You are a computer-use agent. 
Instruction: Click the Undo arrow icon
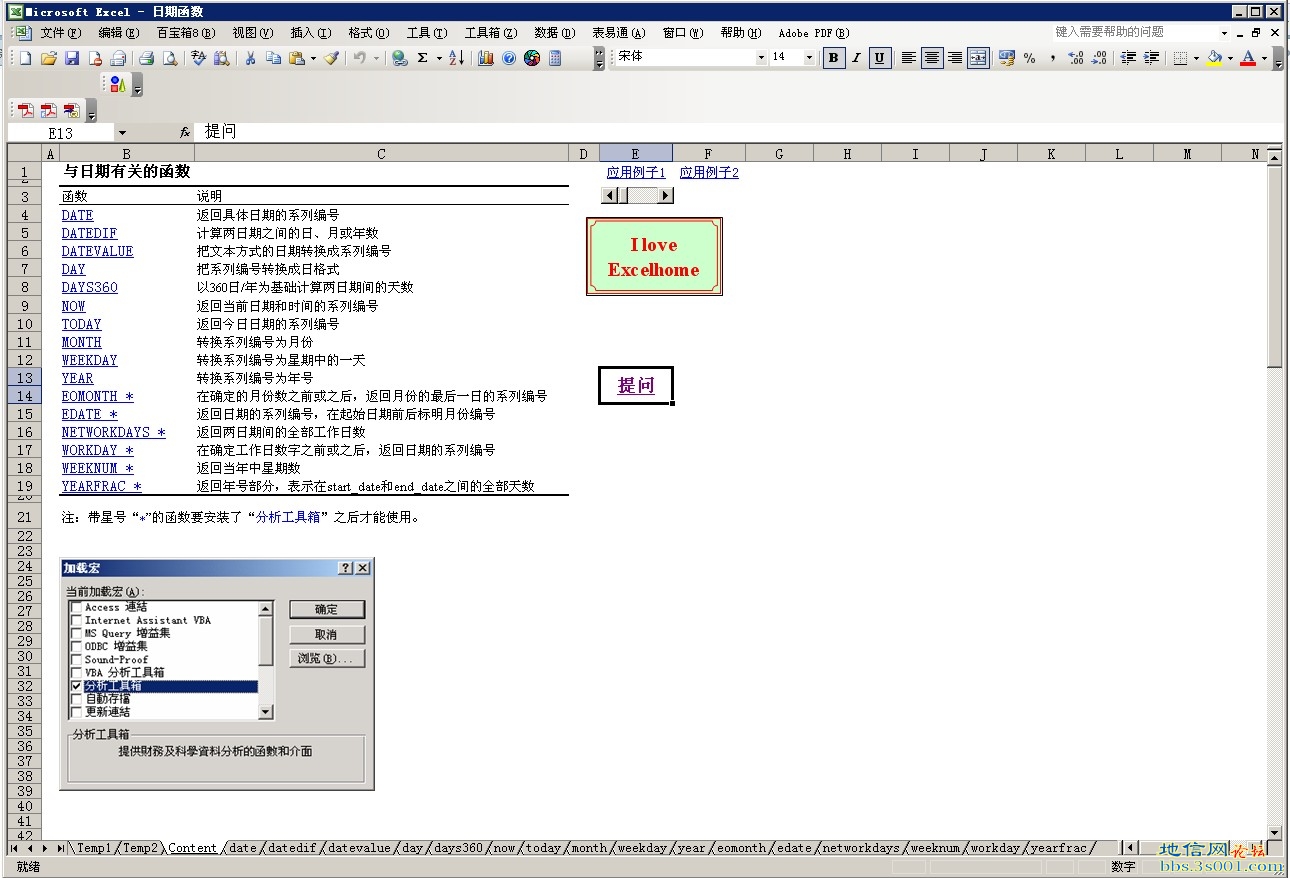coord(359,58)
